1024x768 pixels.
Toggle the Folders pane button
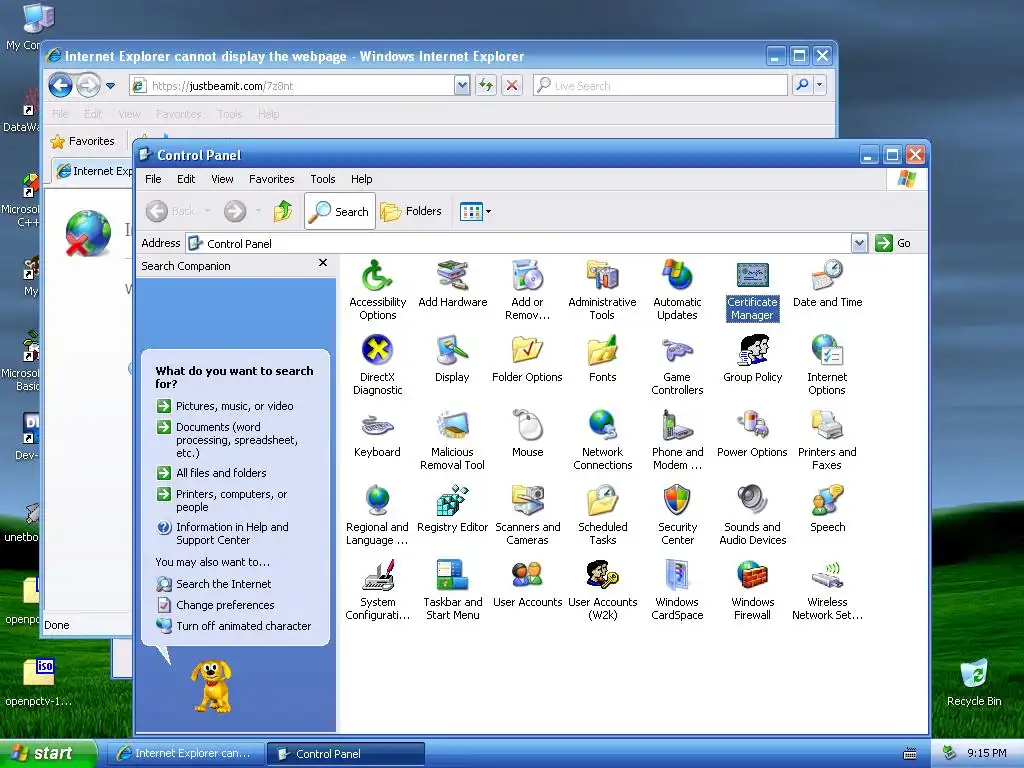coord(411,211)
